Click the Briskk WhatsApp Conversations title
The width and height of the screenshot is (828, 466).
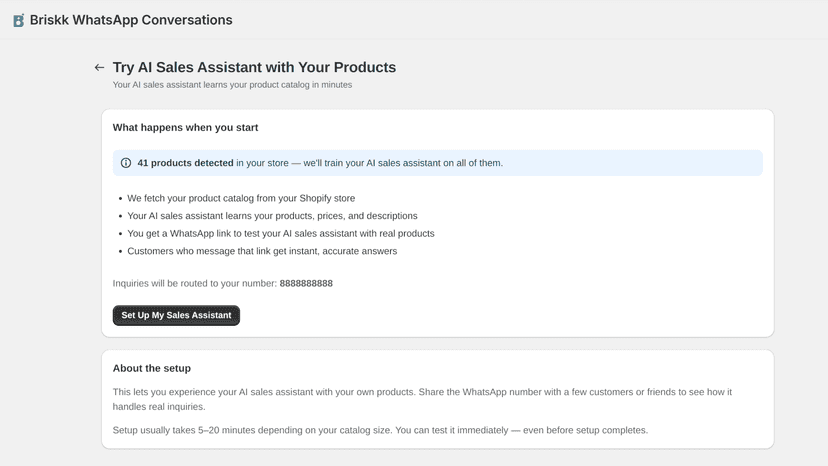131,20
